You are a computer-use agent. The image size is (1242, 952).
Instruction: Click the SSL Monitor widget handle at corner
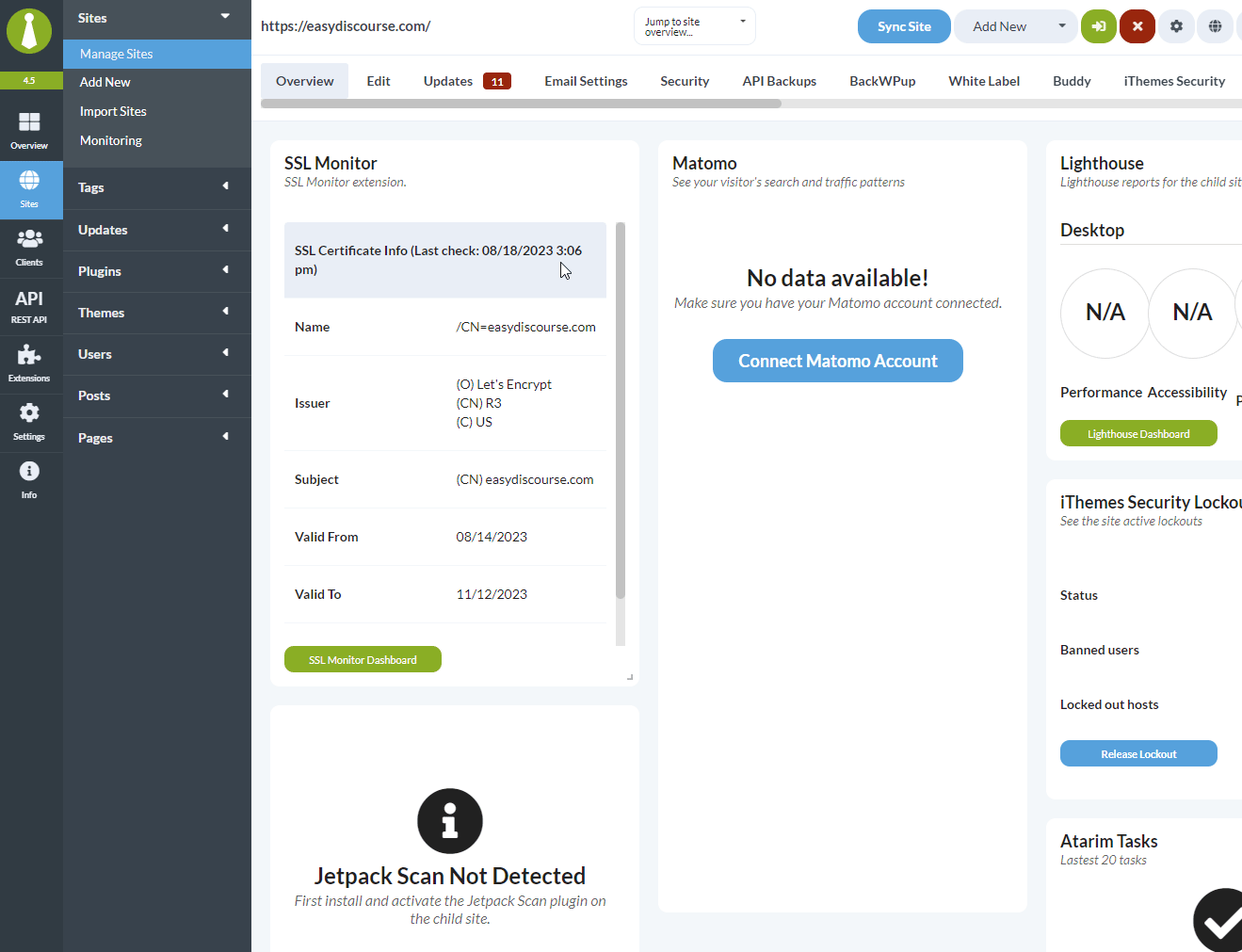(630, 677)
